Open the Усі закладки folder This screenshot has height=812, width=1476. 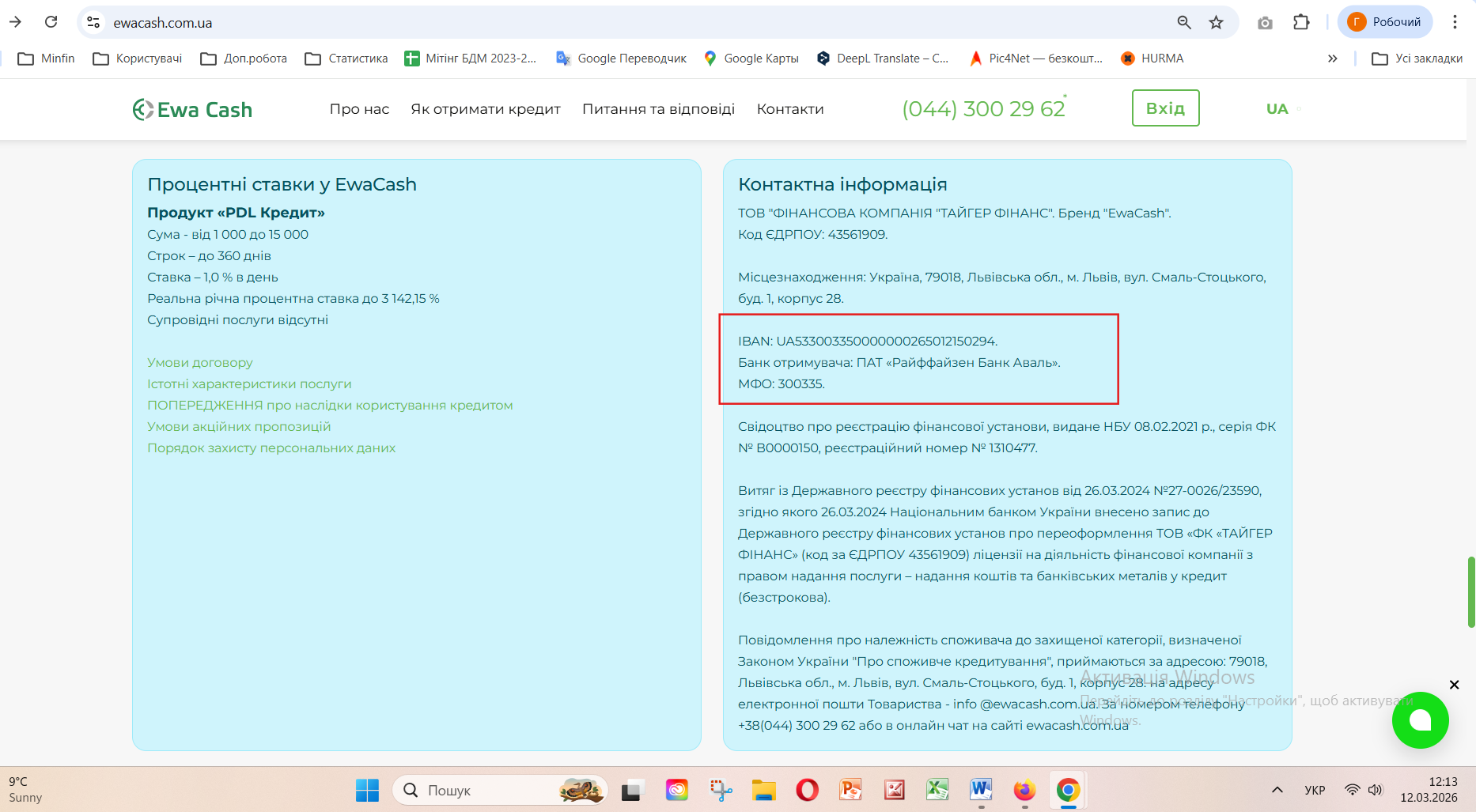[1417, 59]
